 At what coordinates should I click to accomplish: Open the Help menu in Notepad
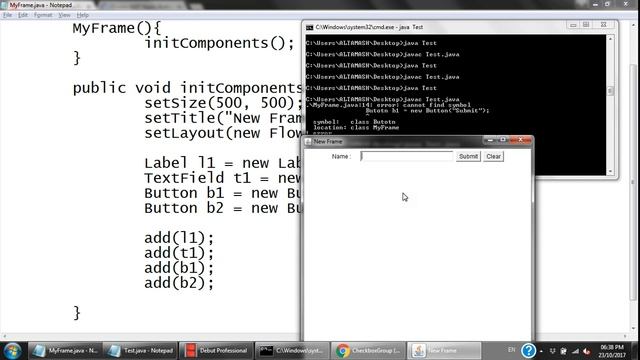(x=82, y=15)
